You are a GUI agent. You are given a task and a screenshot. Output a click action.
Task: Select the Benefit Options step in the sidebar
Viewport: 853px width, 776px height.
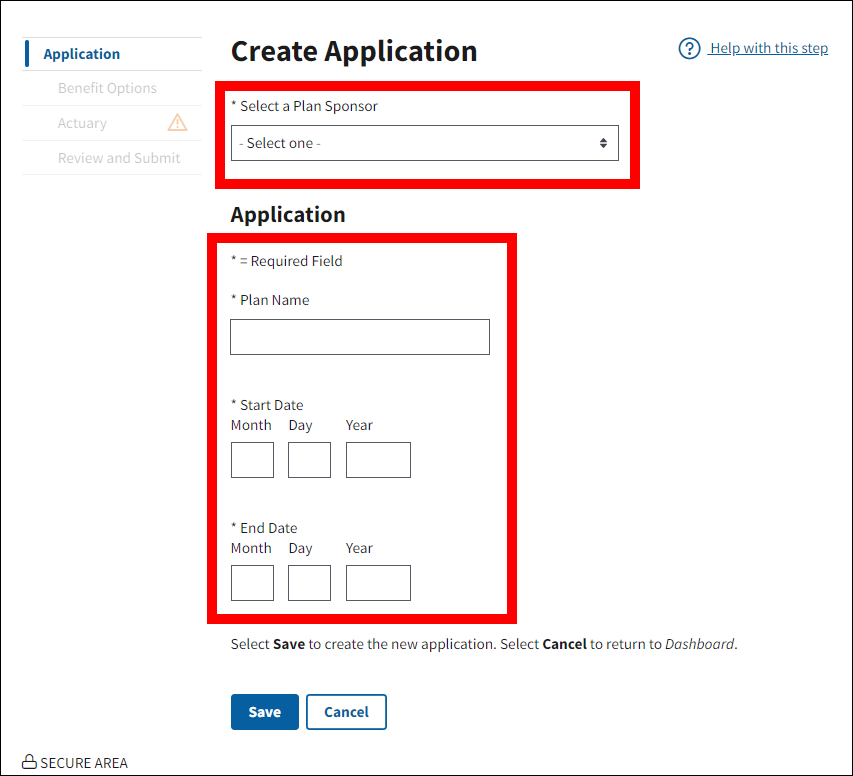pos(107,88)
